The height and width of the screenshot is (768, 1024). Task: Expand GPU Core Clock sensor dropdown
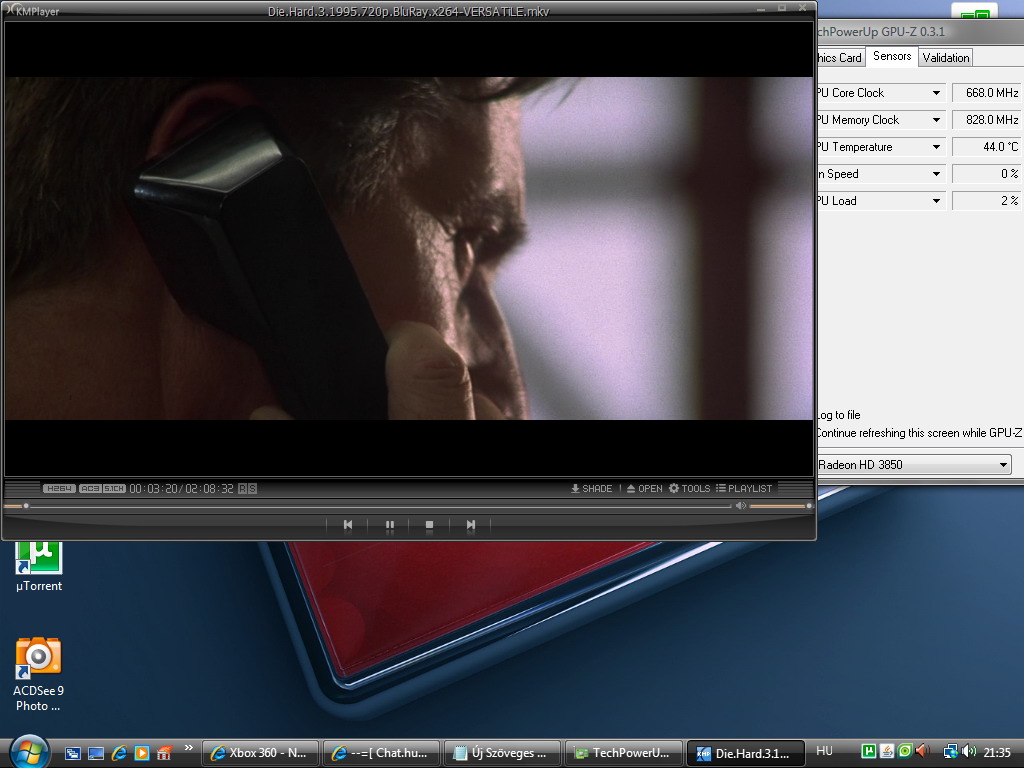pyautogui.click(x=936, y=93)
